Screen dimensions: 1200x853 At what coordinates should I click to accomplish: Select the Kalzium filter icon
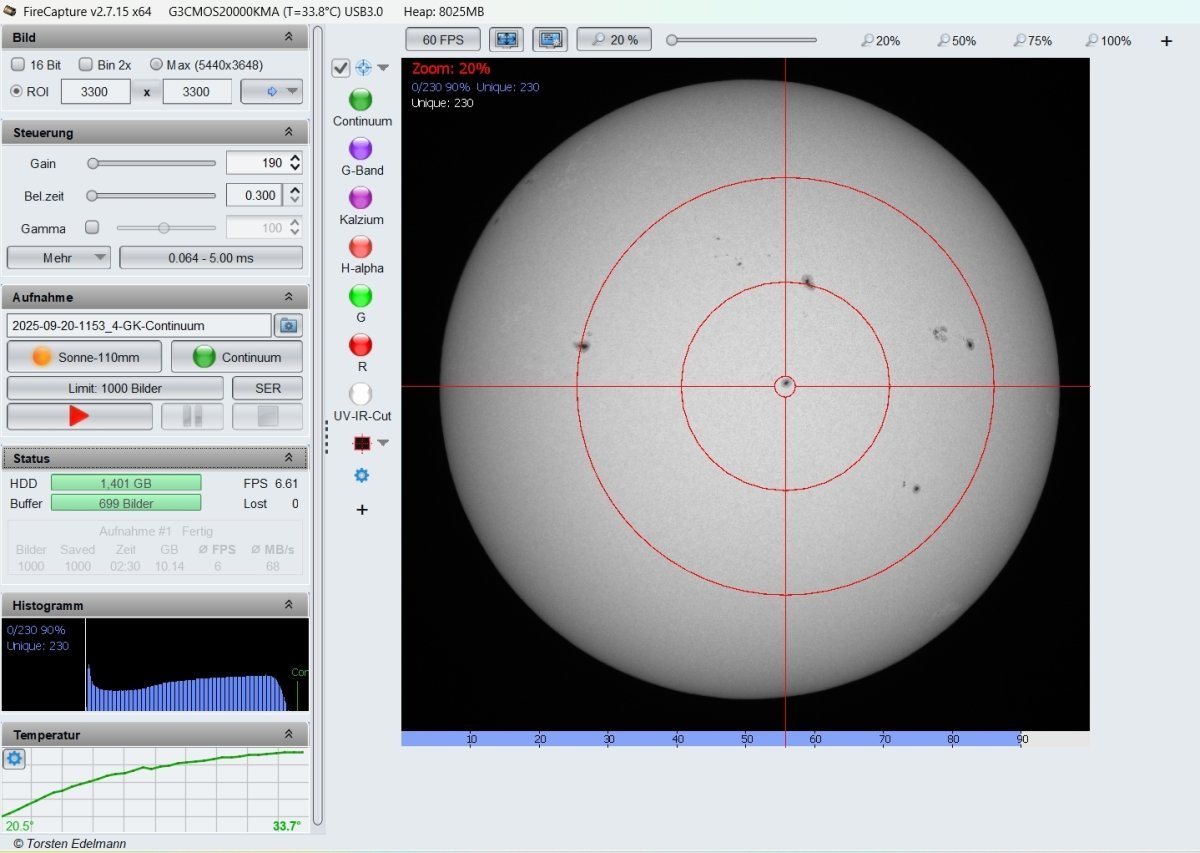361,197
